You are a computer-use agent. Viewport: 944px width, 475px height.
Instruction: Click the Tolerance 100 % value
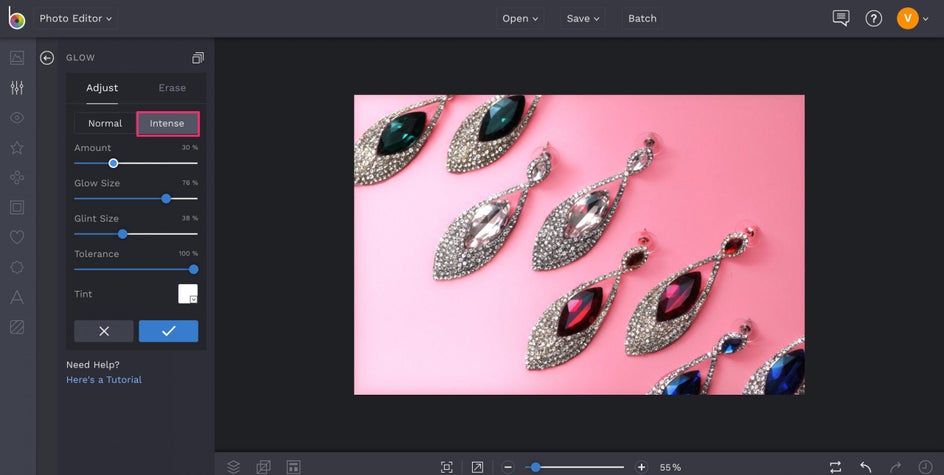tap(188, 254)
